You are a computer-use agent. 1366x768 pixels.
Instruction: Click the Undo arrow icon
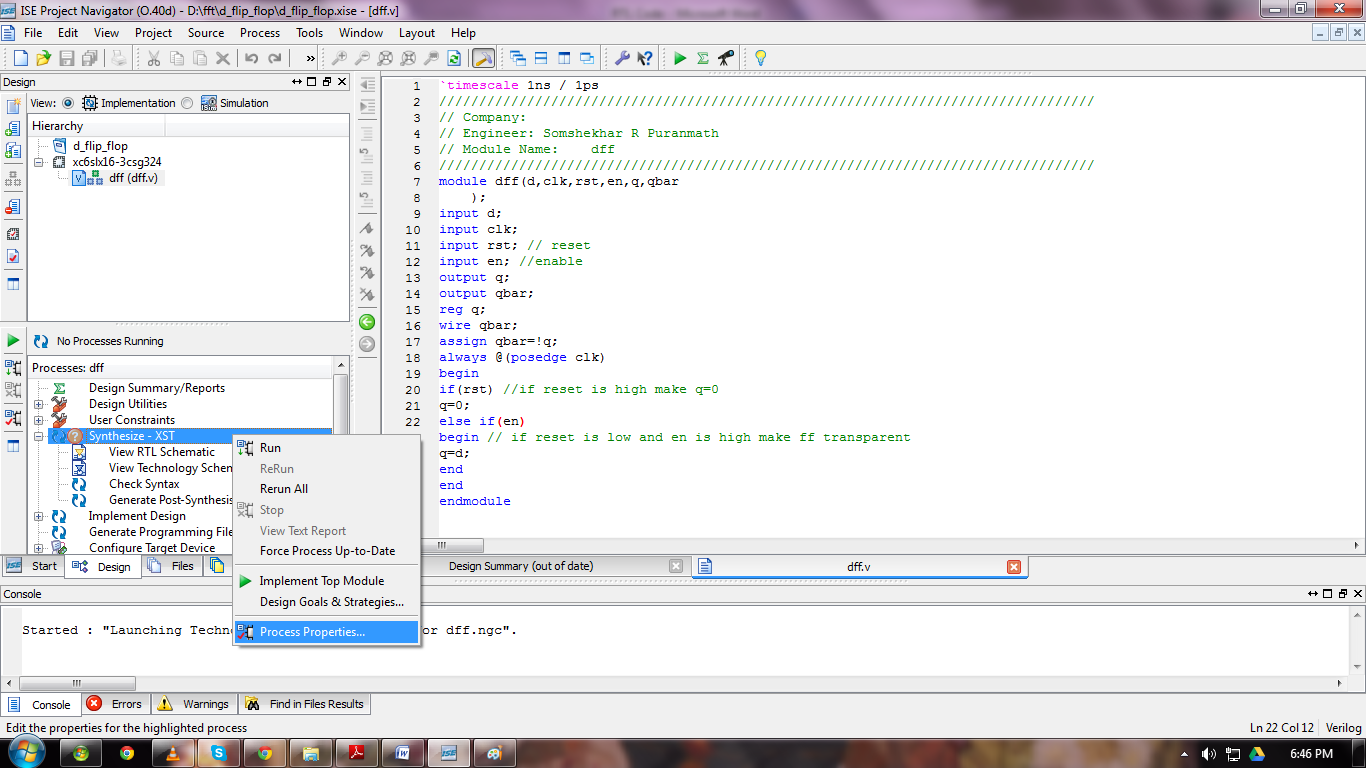[251, 58]
